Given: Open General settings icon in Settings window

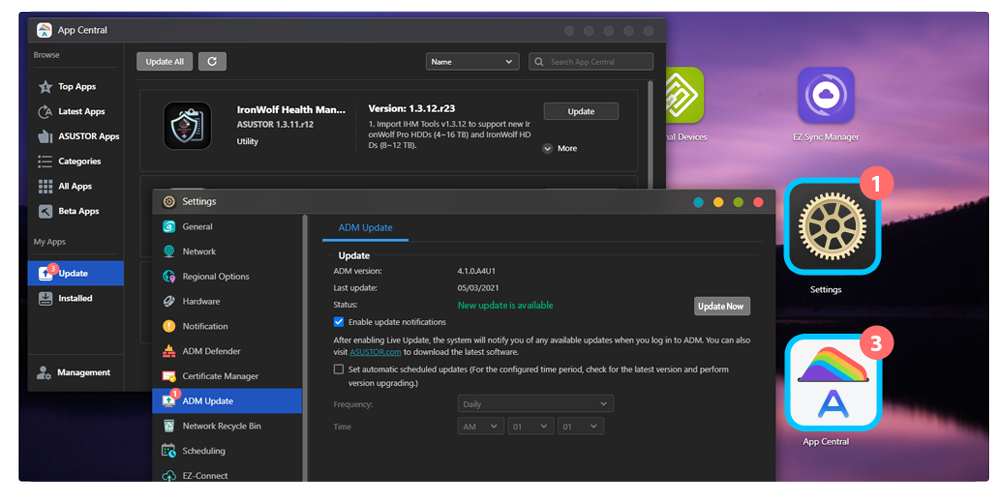Looking at the screenshot, I should point(169,226).
